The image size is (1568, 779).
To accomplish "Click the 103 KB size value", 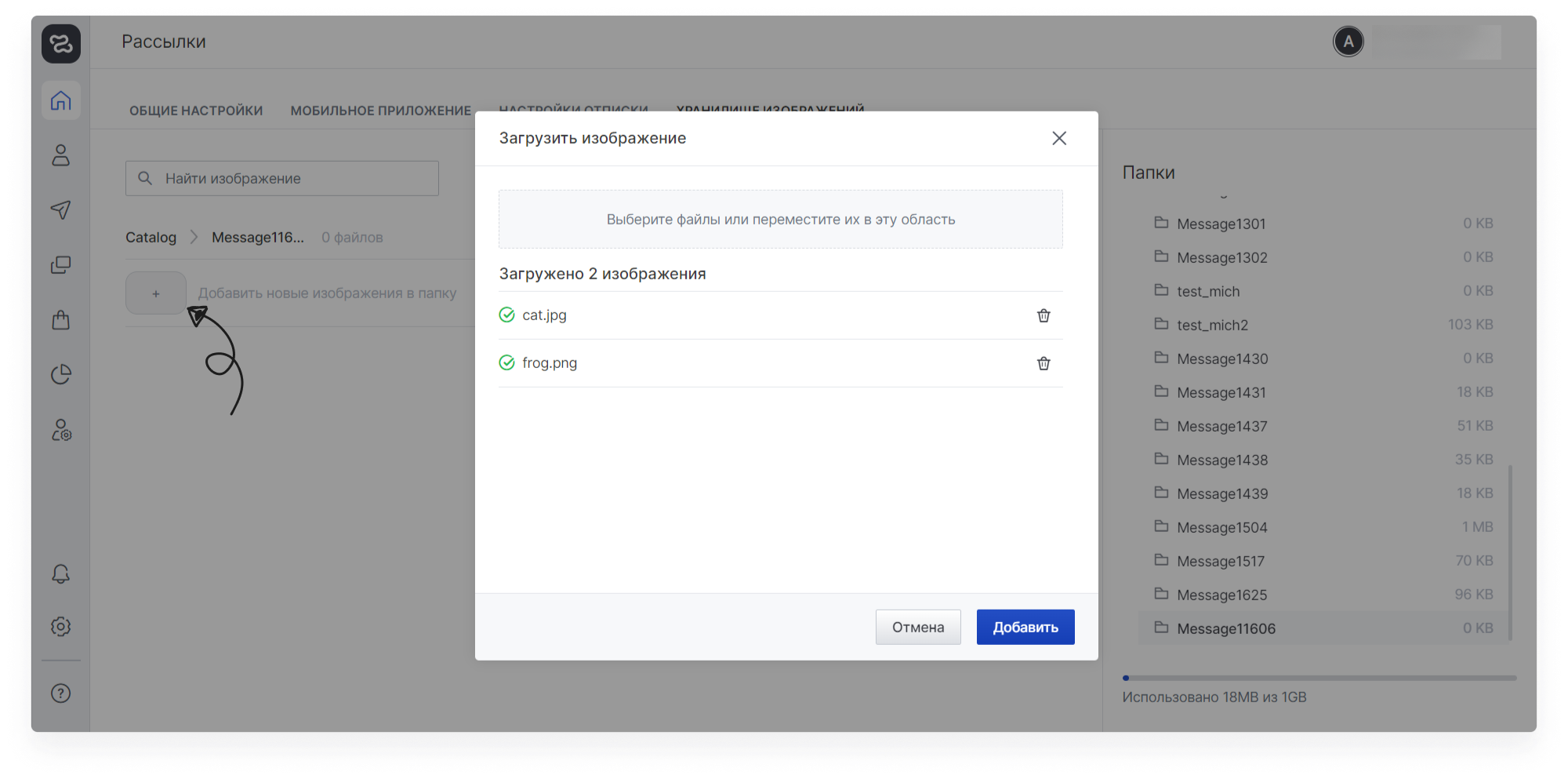I will [1470, 324].
